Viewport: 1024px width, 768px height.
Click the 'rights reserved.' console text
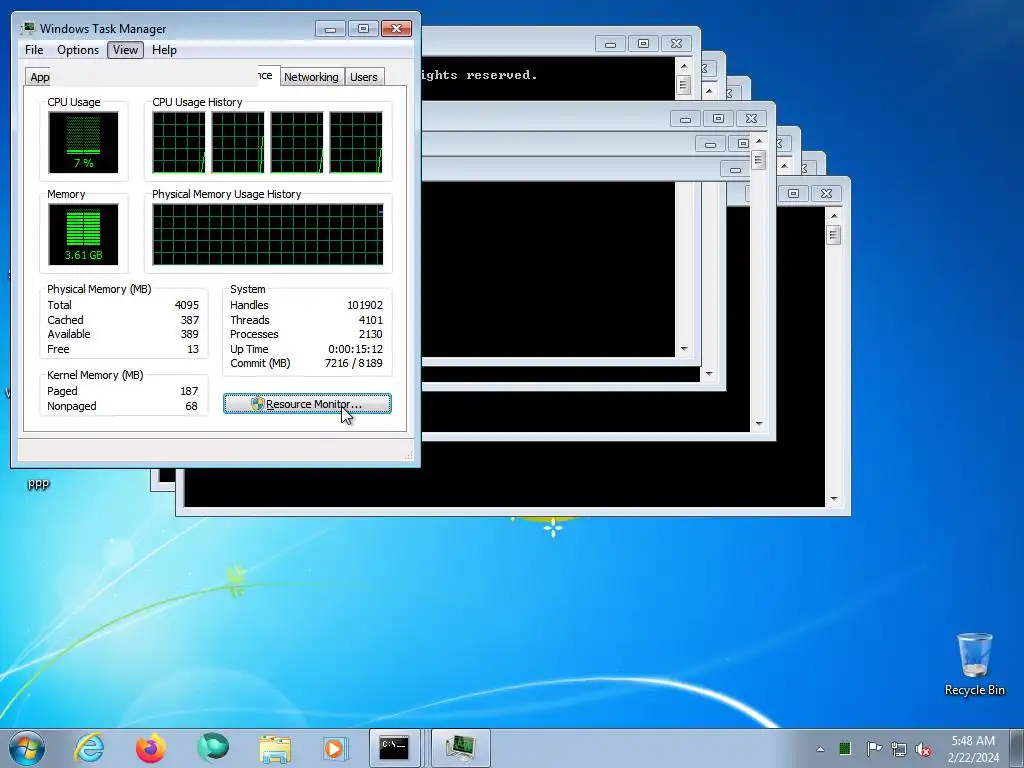[479, 75]
